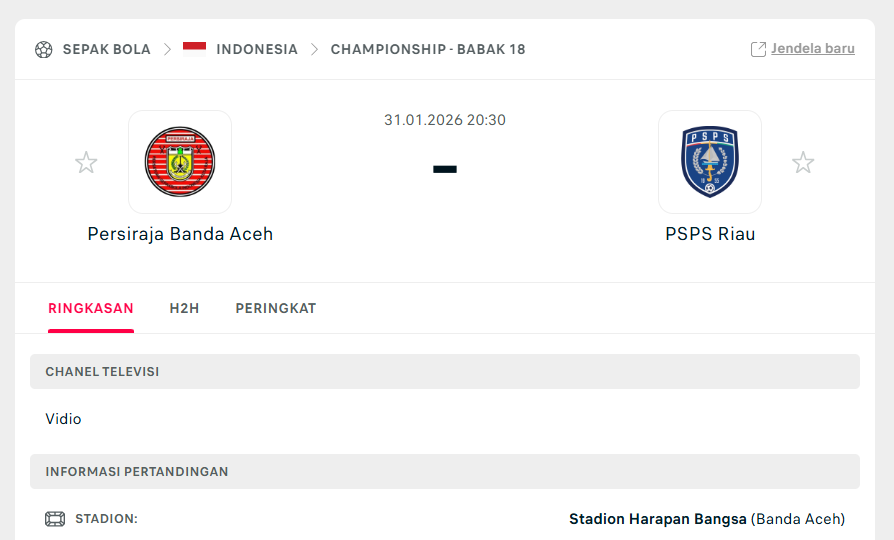
Task: Select the Peringkat tab
Action: pyautogui.click(x=276, y=308)
